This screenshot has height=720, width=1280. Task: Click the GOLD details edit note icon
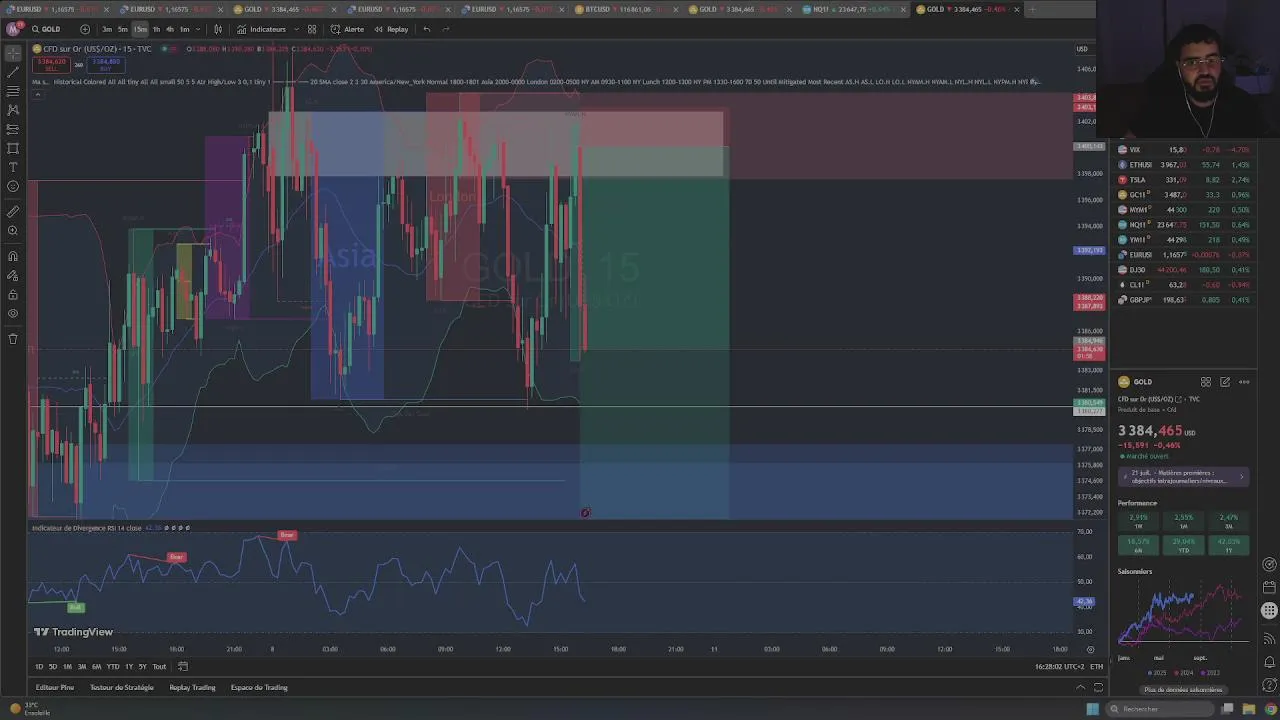(x=1225, y=382)
